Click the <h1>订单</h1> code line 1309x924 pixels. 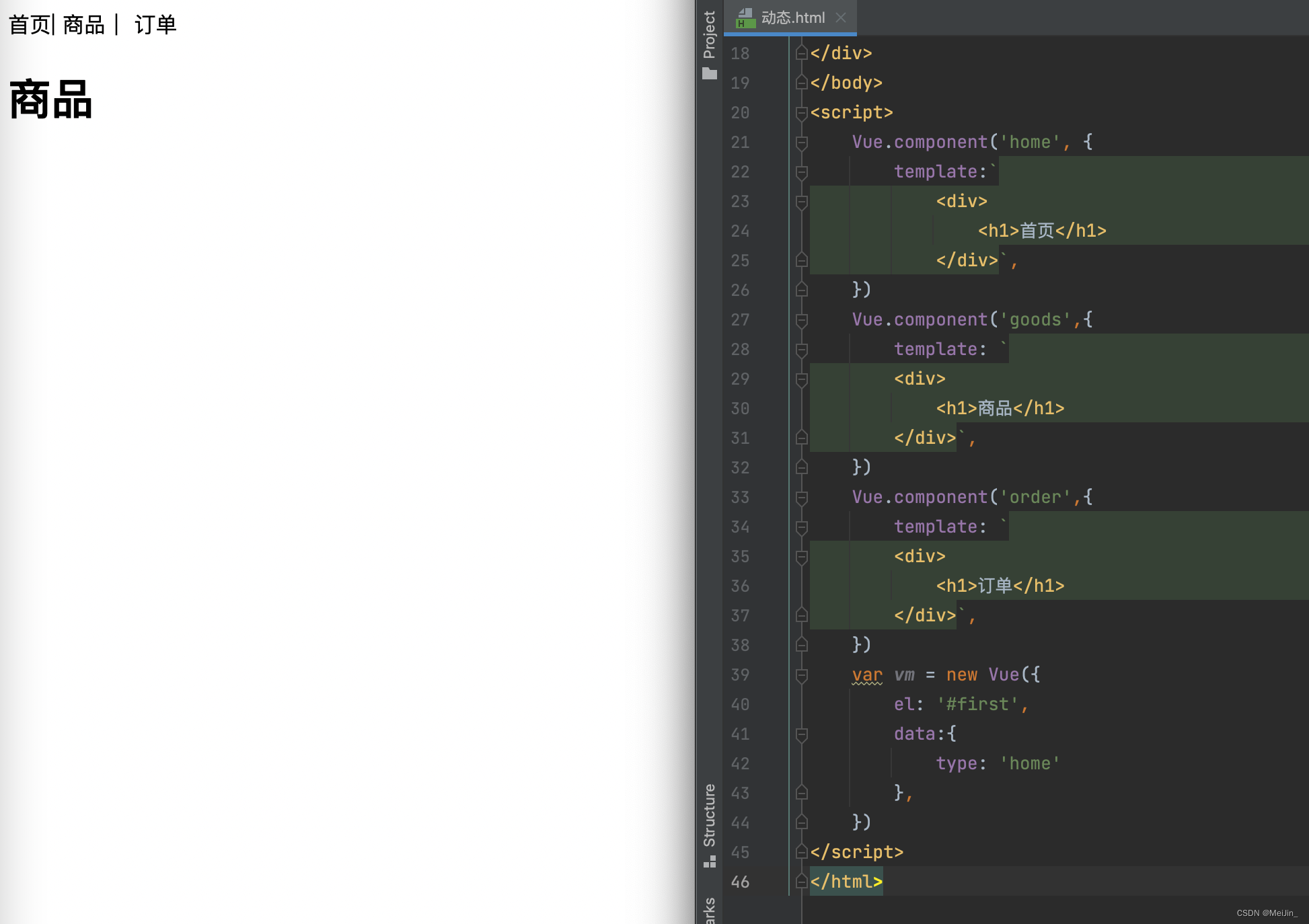click(x=1000, y=586)
